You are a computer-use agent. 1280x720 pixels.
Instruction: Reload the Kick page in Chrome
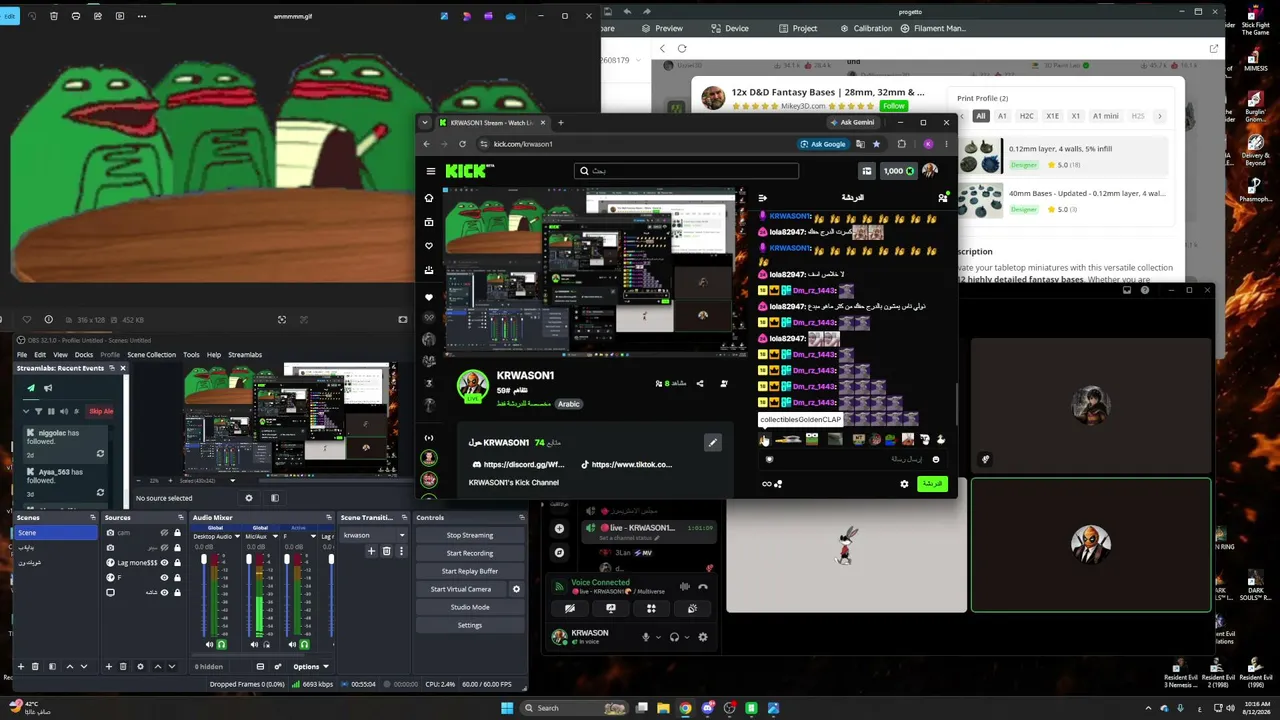[462, 144]
